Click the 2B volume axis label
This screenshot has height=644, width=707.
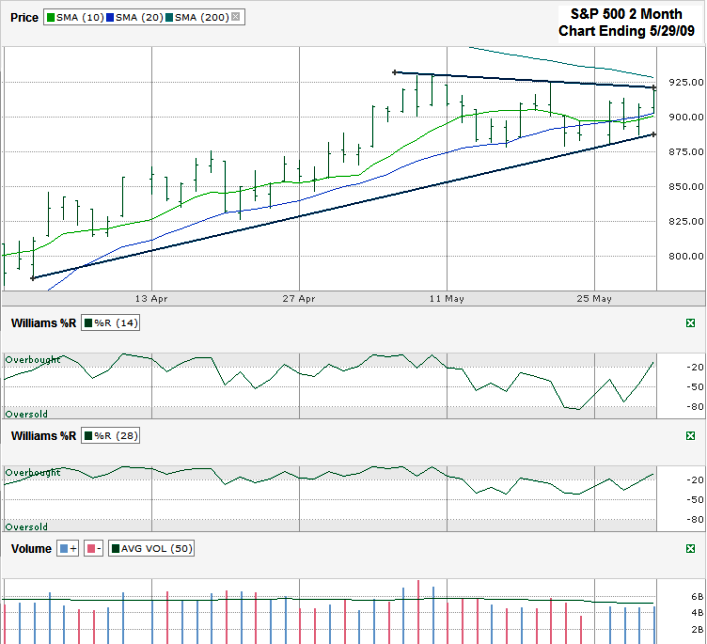pyautogui.click(x=697, y=629)
